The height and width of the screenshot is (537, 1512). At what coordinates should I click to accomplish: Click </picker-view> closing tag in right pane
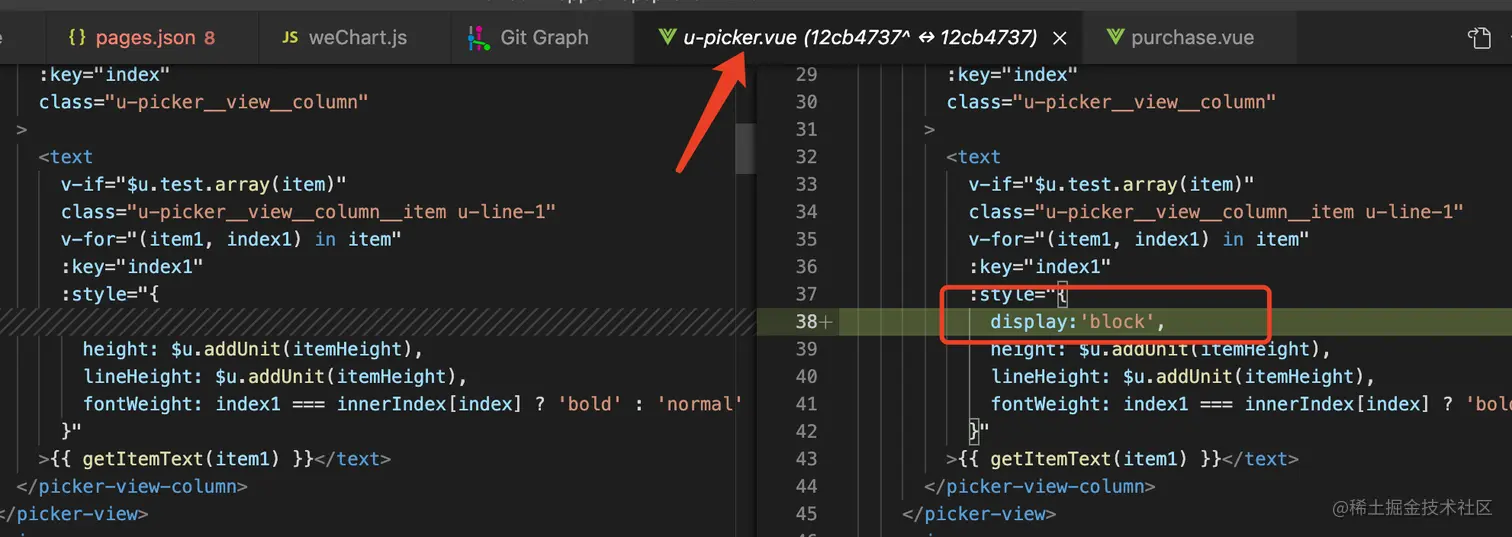click(979, 514)
